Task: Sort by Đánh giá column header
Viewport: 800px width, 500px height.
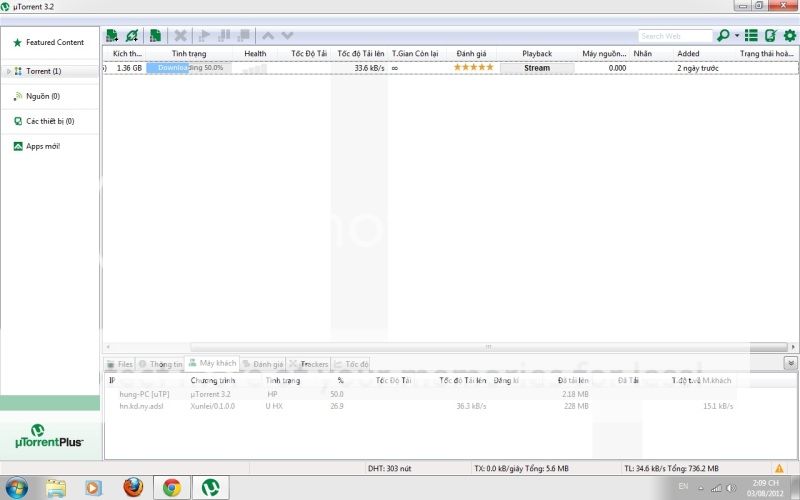Action: pos(471,54)
